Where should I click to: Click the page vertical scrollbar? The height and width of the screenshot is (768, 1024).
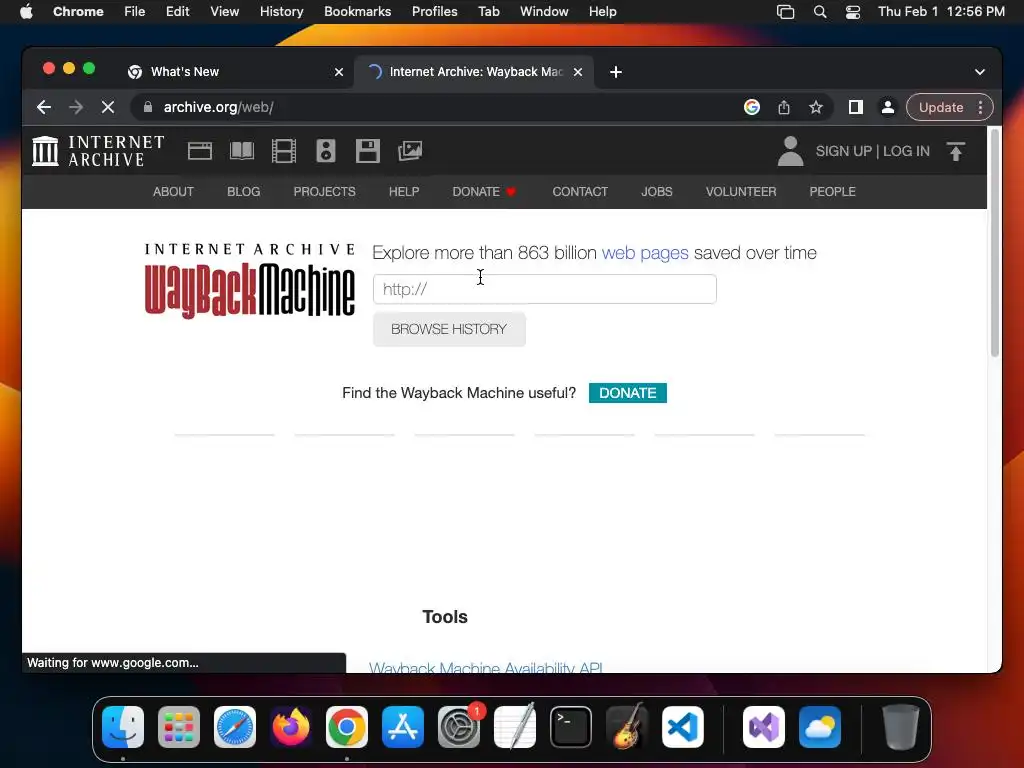tap(995, 243)
